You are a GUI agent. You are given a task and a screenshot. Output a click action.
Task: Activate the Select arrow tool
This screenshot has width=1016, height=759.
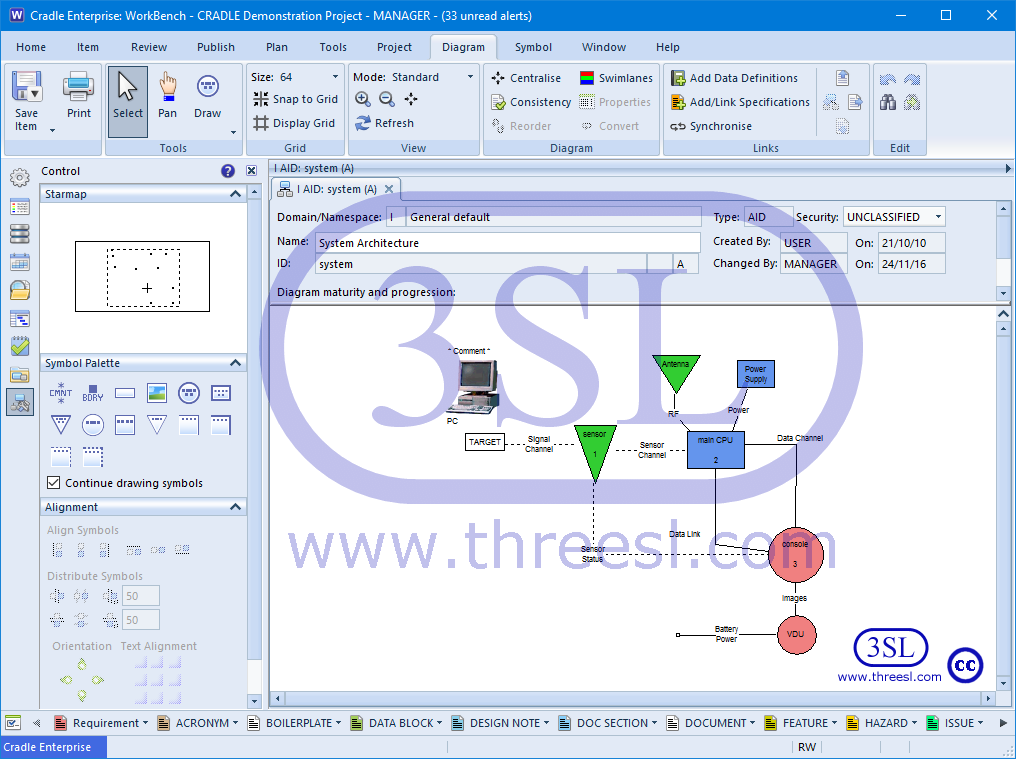(x=128, y=102)
